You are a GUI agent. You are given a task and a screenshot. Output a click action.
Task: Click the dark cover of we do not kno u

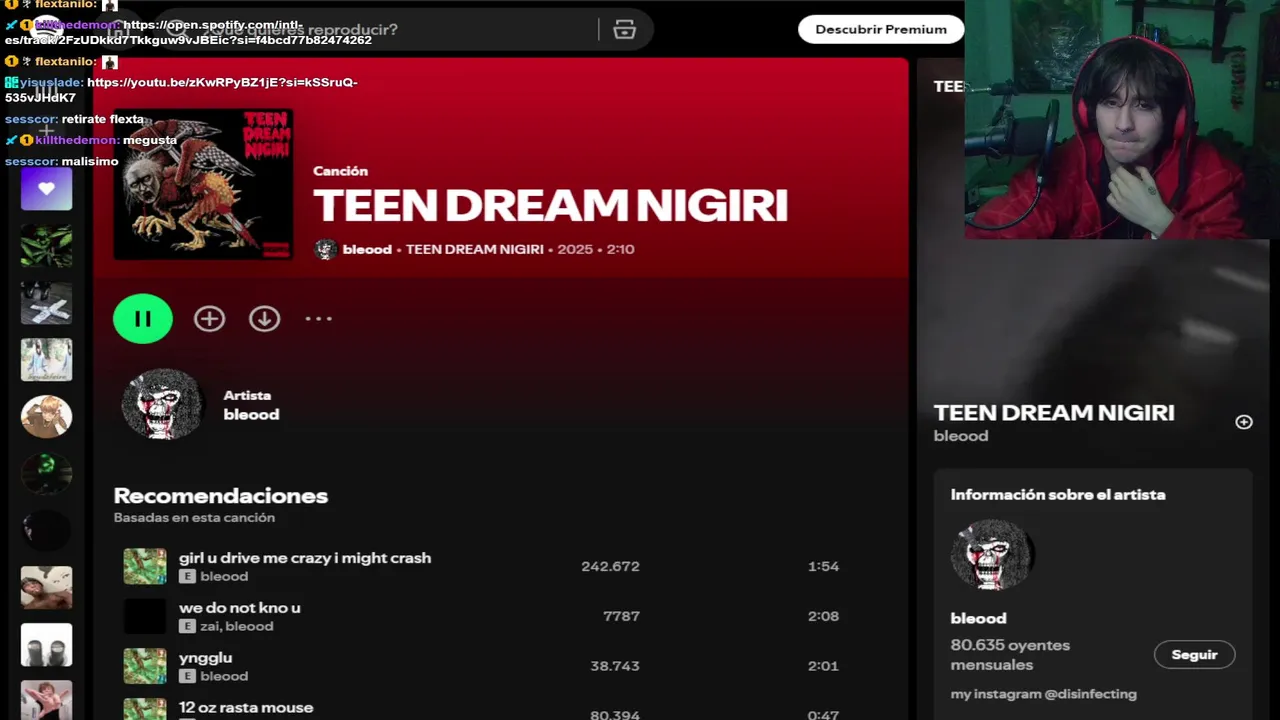coord(144,616)
